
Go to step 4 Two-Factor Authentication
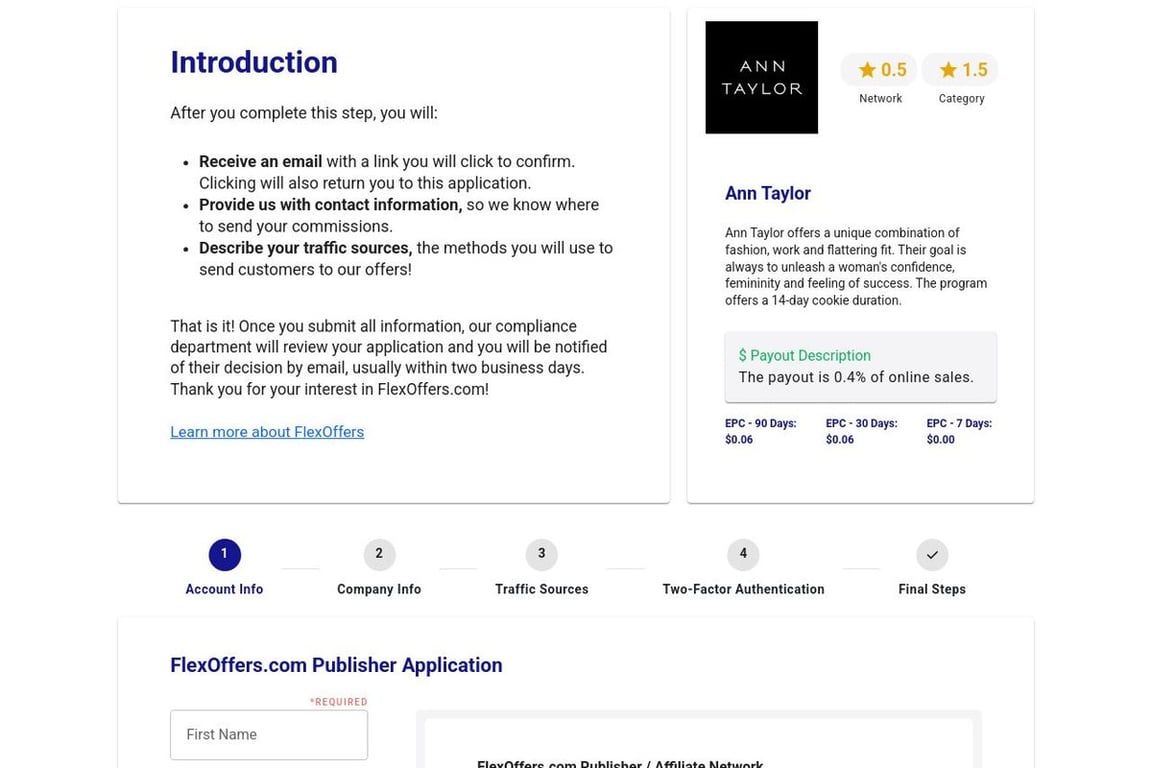click(x=743, y=567)
